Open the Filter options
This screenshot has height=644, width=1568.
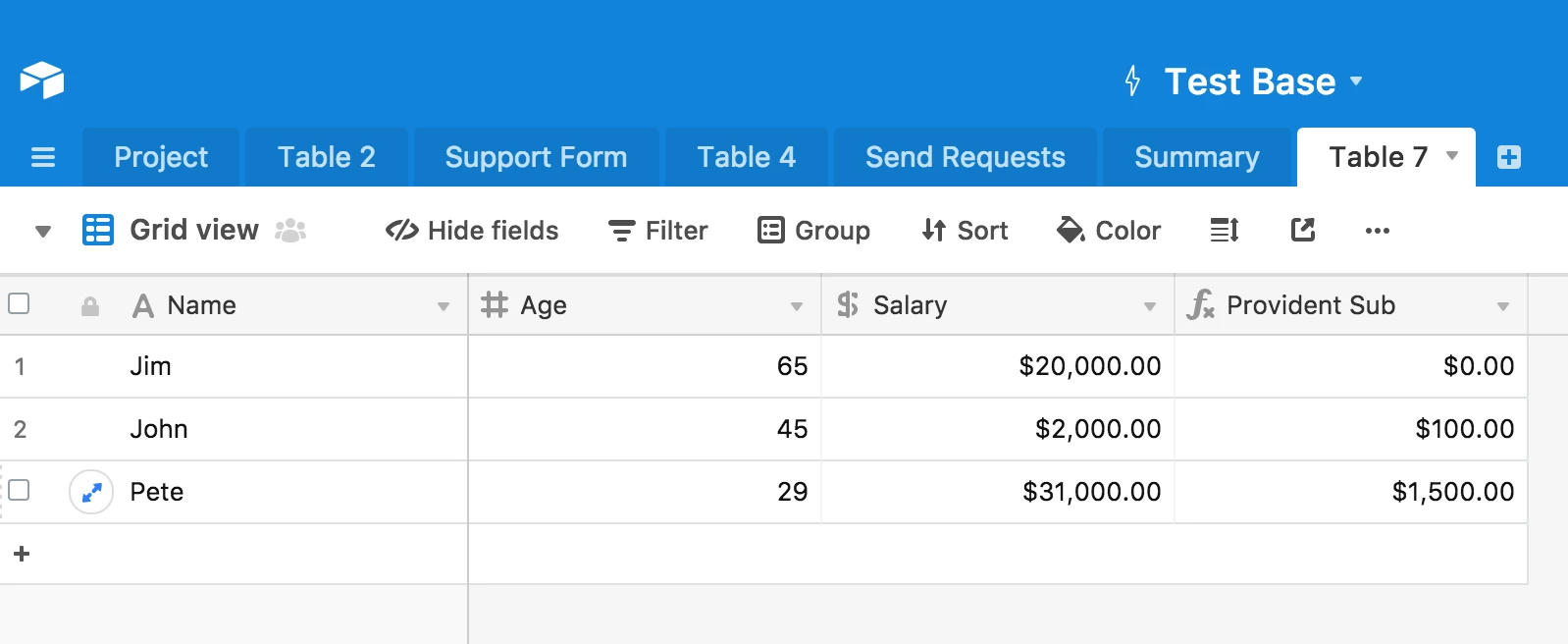point(657,231)
